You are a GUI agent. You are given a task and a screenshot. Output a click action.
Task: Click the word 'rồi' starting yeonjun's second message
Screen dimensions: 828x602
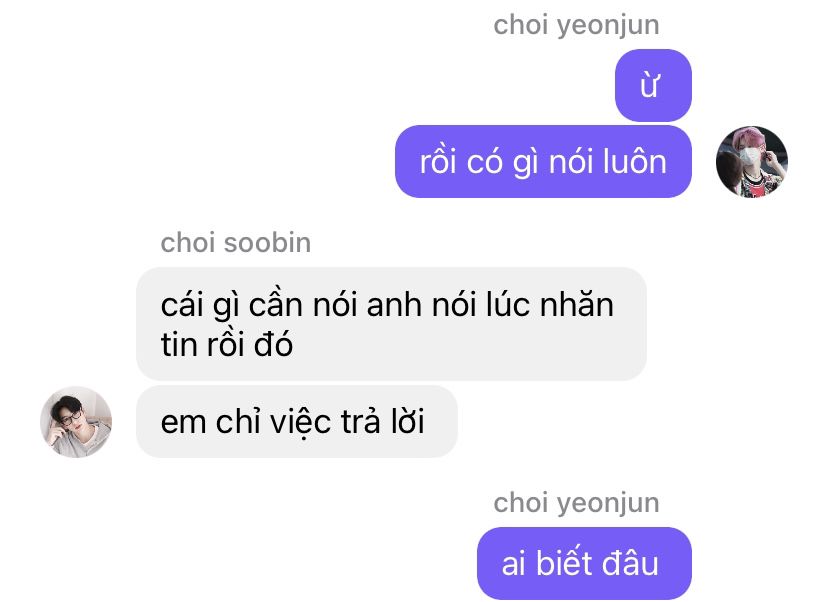pos(438,162)
